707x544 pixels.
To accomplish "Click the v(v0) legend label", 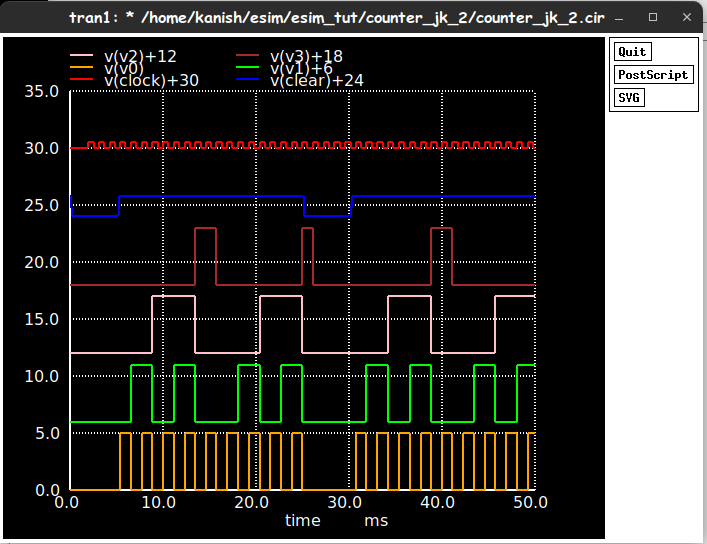I will (124, 69).
